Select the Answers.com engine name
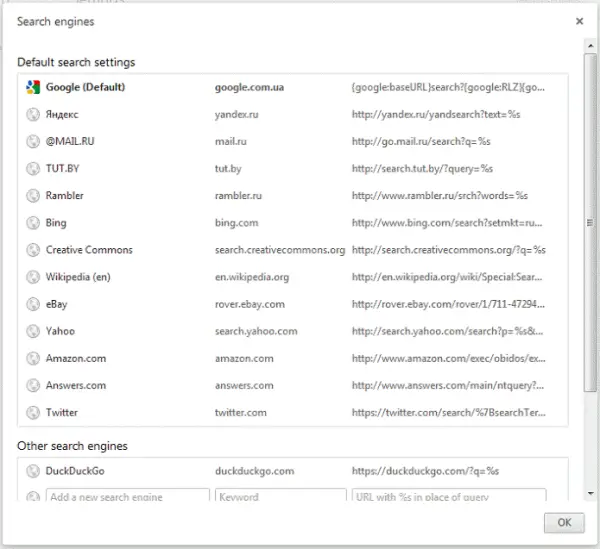 pos(76,385)
